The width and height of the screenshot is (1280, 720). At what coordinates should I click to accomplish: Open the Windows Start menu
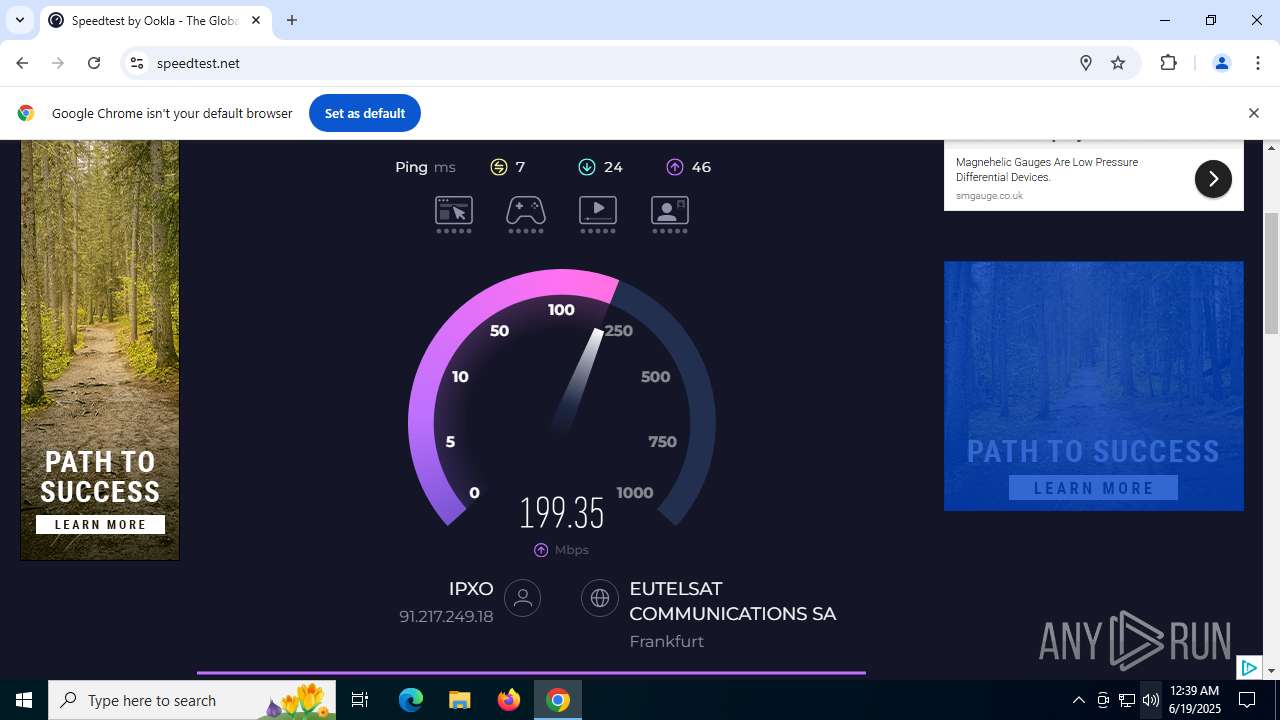24,700
